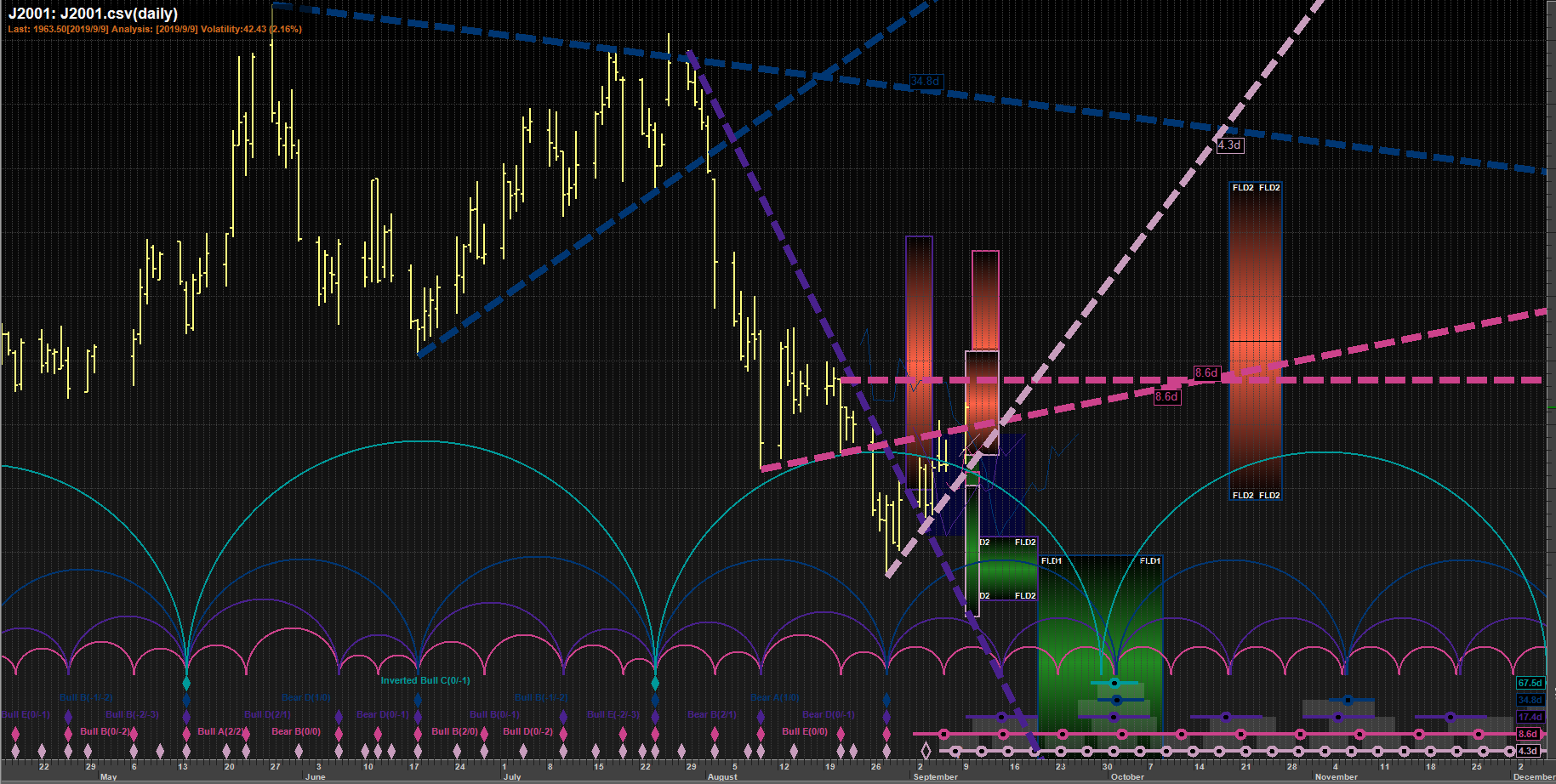This screenshot has width=1556, height=784.
Task: Click the Bear B(2/1) pattern label
Action: (712, 714)
